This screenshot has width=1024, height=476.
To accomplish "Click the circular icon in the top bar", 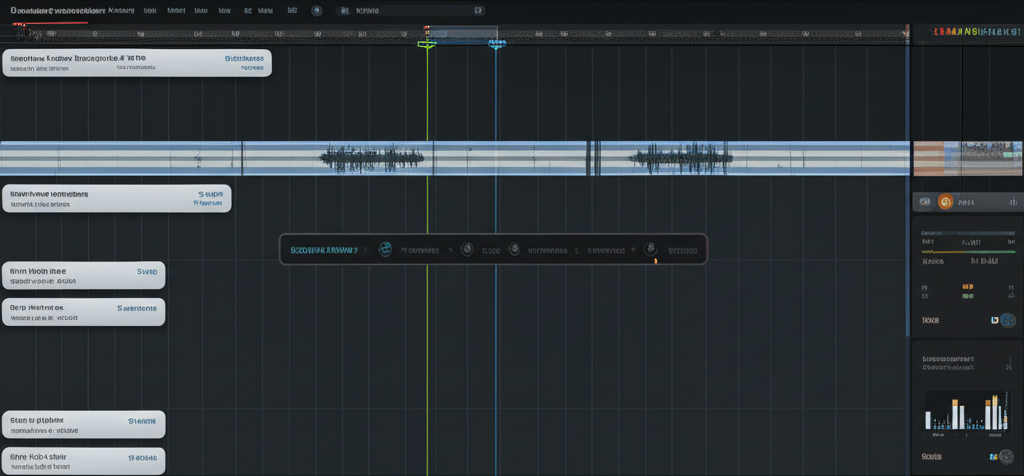I will [x=317, y=10].
